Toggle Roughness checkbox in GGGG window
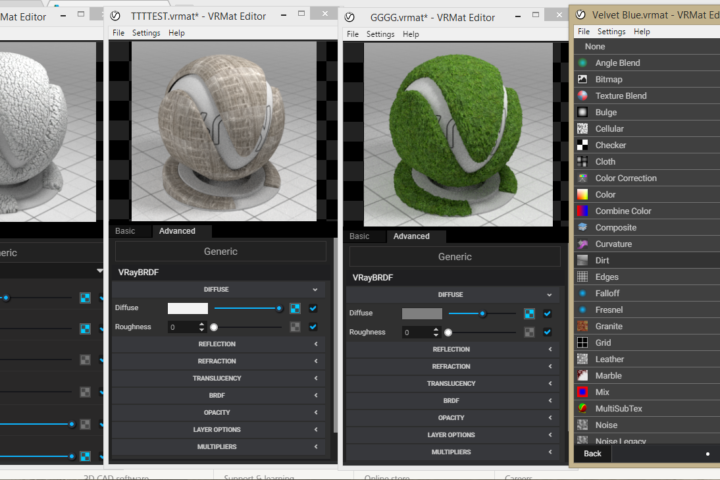 [547, 332]
